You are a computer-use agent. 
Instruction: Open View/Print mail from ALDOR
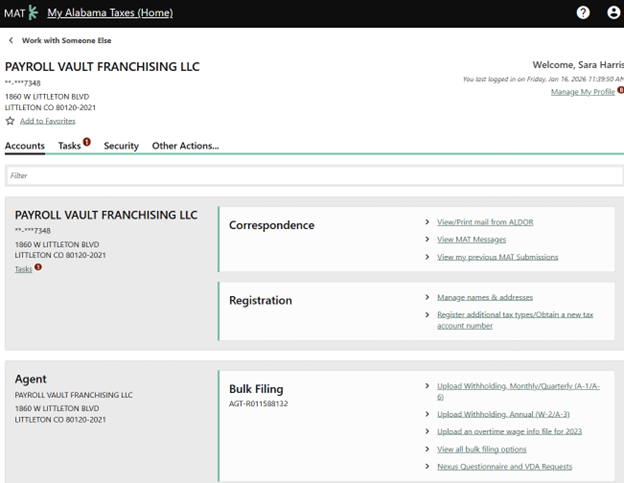point(485,222)
